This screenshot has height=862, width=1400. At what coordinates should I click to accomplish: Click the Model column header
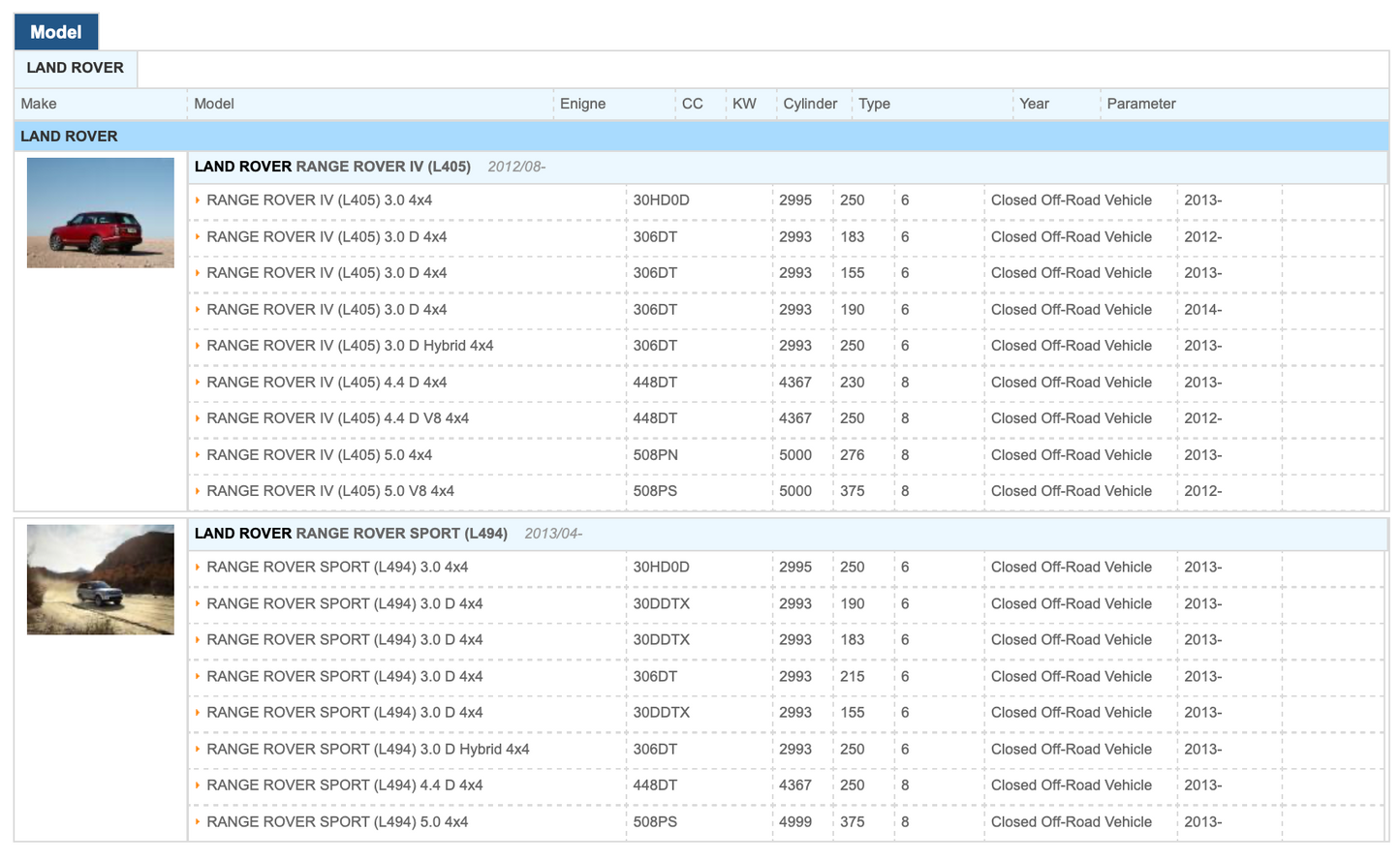(214, 104)
